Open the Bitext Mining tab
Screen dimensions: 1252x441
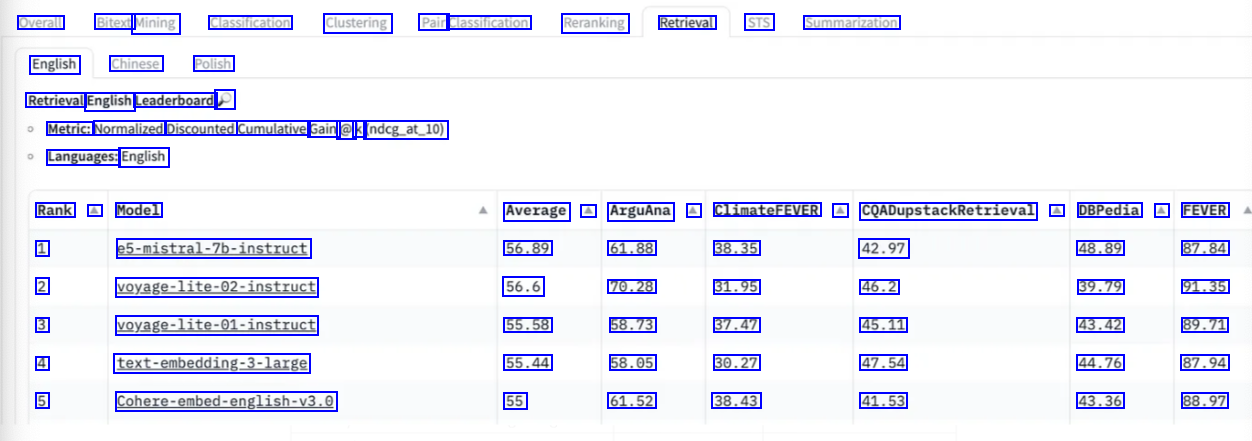pos(137,22)
